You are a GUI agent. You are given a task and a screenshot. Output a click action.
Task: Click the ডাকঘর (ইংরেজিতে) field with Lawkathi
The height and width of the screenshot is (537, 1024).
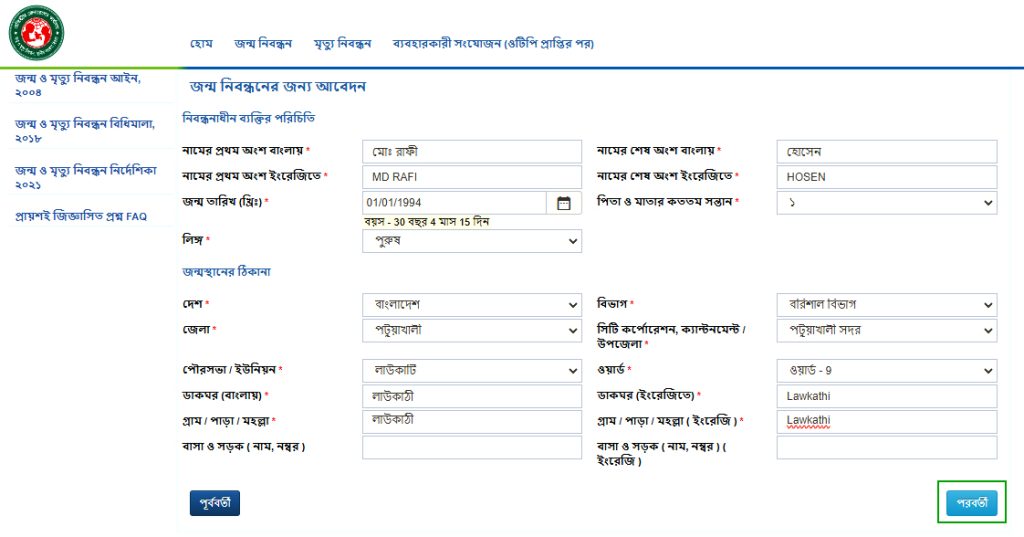[886, 396]
